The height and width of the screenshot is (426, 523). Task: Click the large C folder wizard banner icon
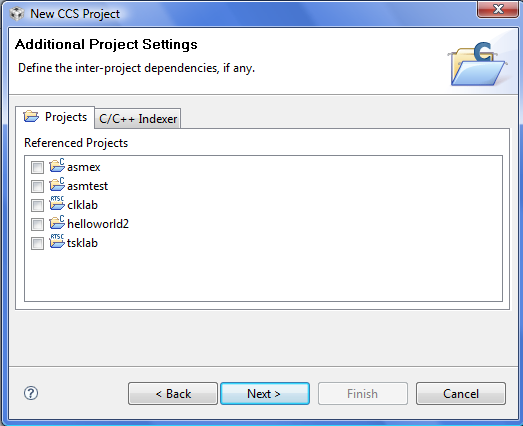[x=478, y=63]
